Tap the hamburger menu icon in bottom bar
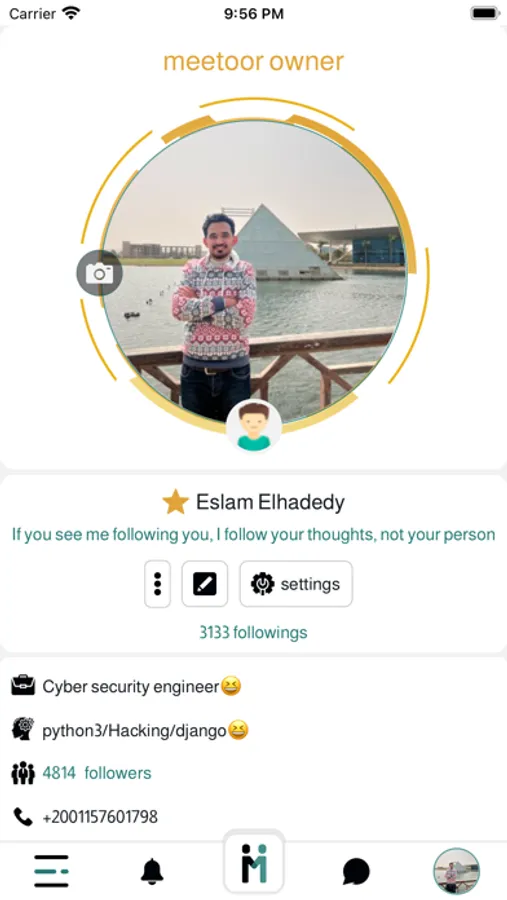This screenshot has height=900, width=507. (51, 871)
